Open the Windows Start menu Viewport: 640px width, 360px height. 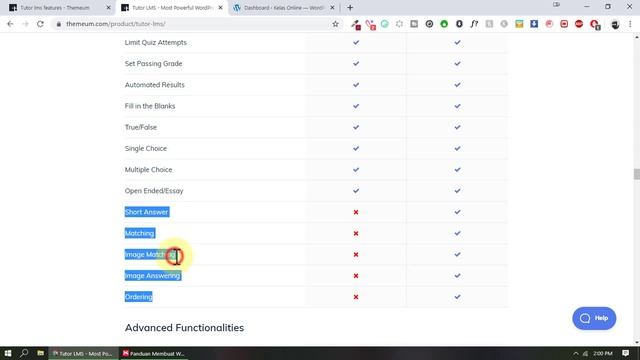pos(8,353)
